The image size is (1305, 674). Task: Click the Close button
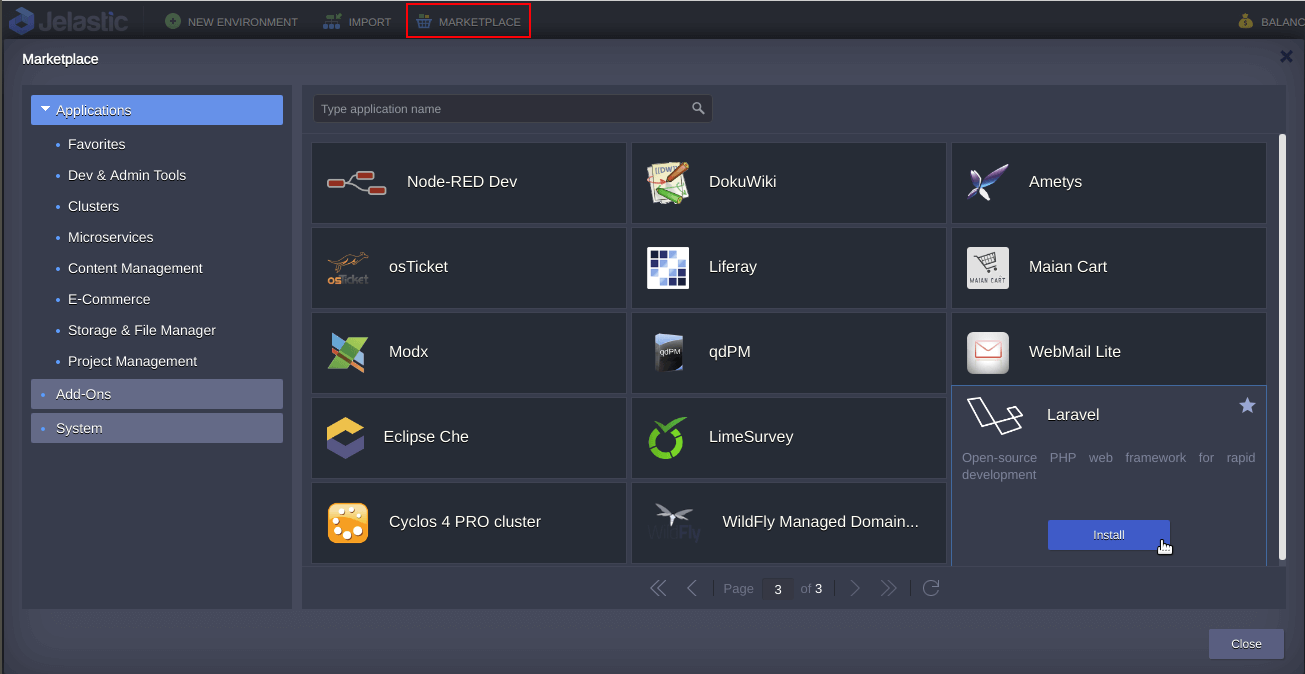pyautogui.click(x=1246, y=644)
